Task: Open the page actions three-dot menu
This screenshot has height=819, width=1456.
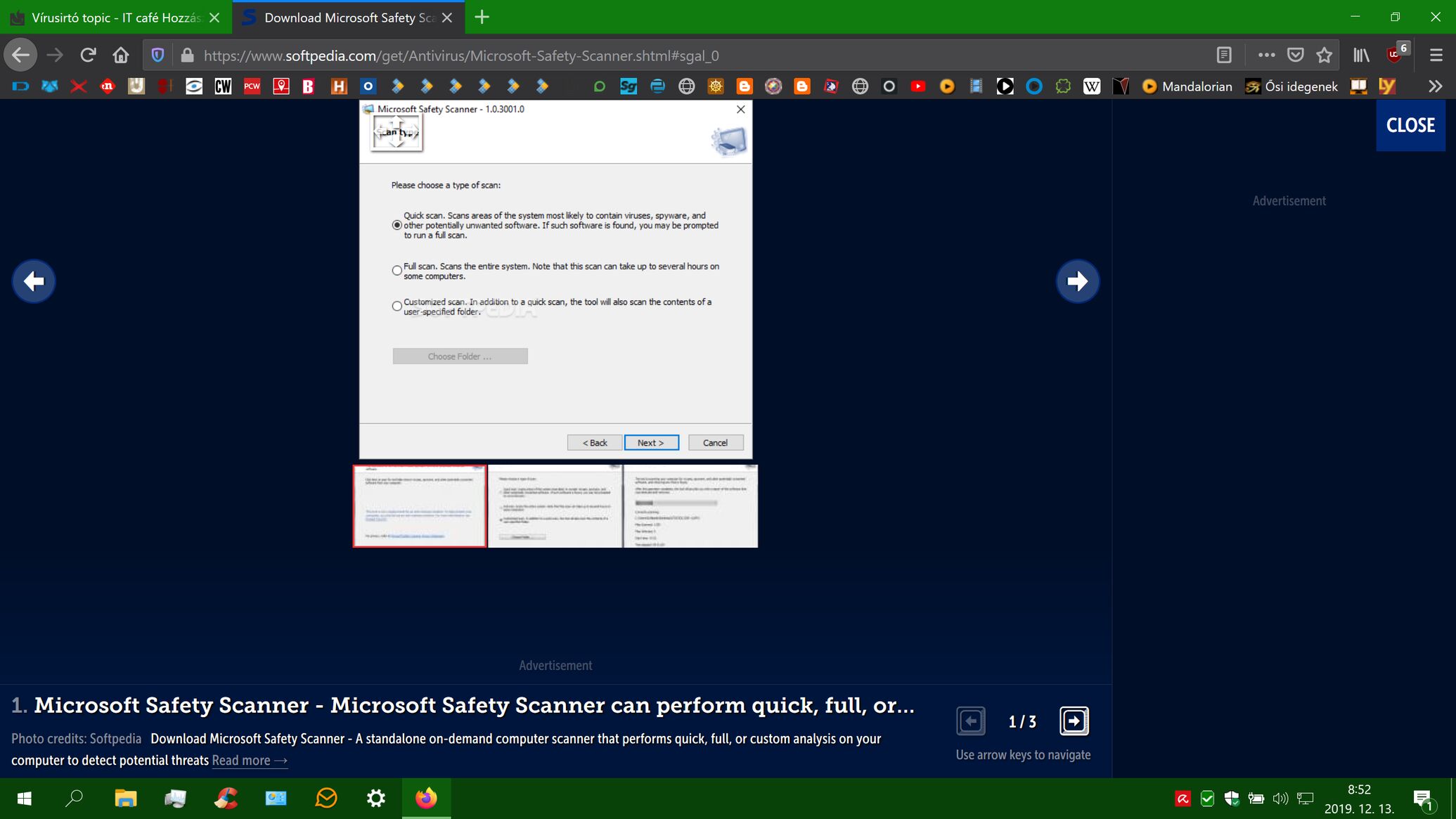Action: click(x=1266, y=55)
